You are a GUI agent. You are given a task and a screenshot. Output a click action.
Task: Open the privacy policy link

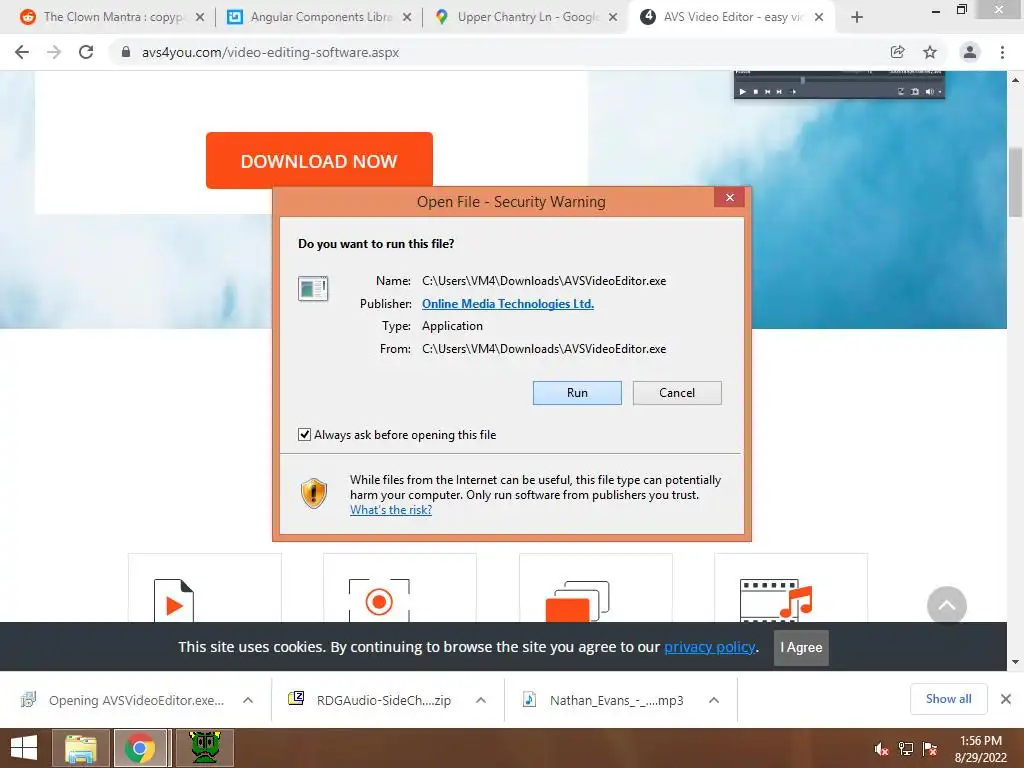point(710,647)
